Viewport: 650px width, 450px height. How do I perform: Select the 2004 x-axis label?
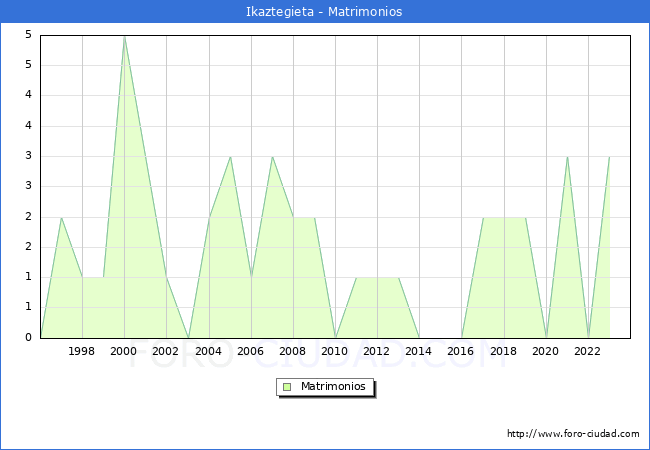point(208,351)
